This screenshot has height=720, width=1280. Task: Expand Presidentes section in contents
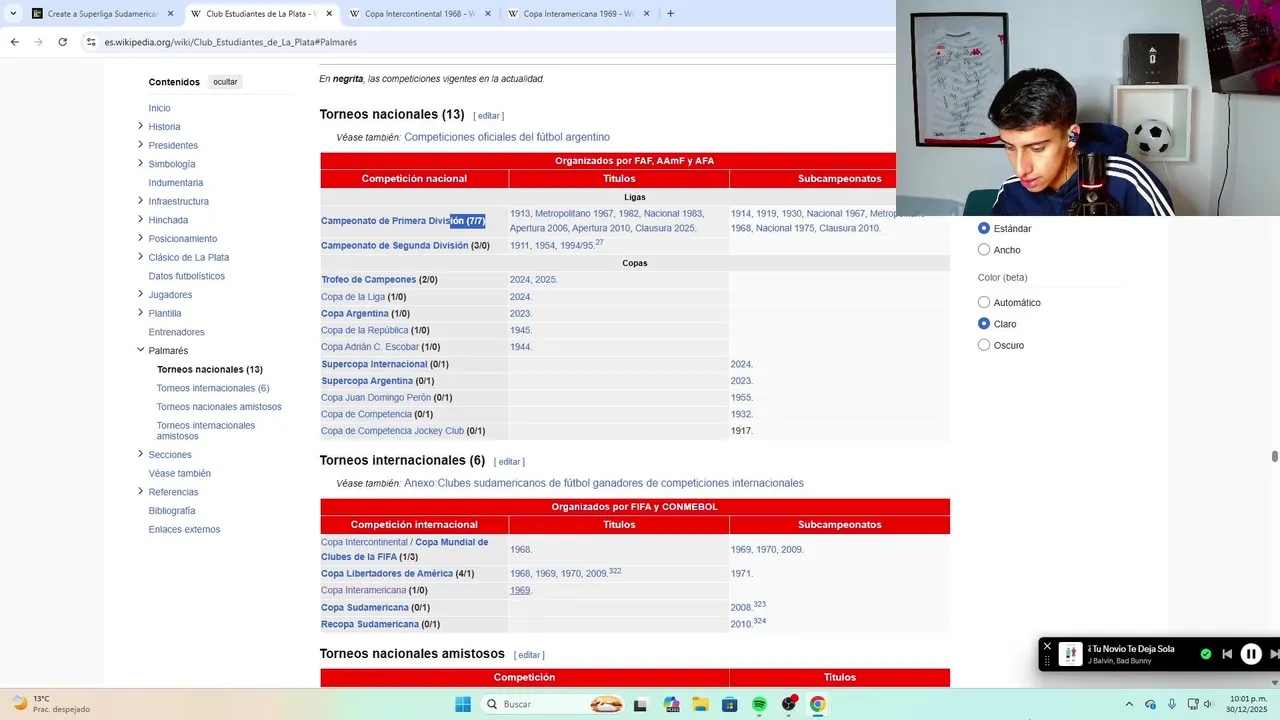pyautogui.click(x=140, y=145)
